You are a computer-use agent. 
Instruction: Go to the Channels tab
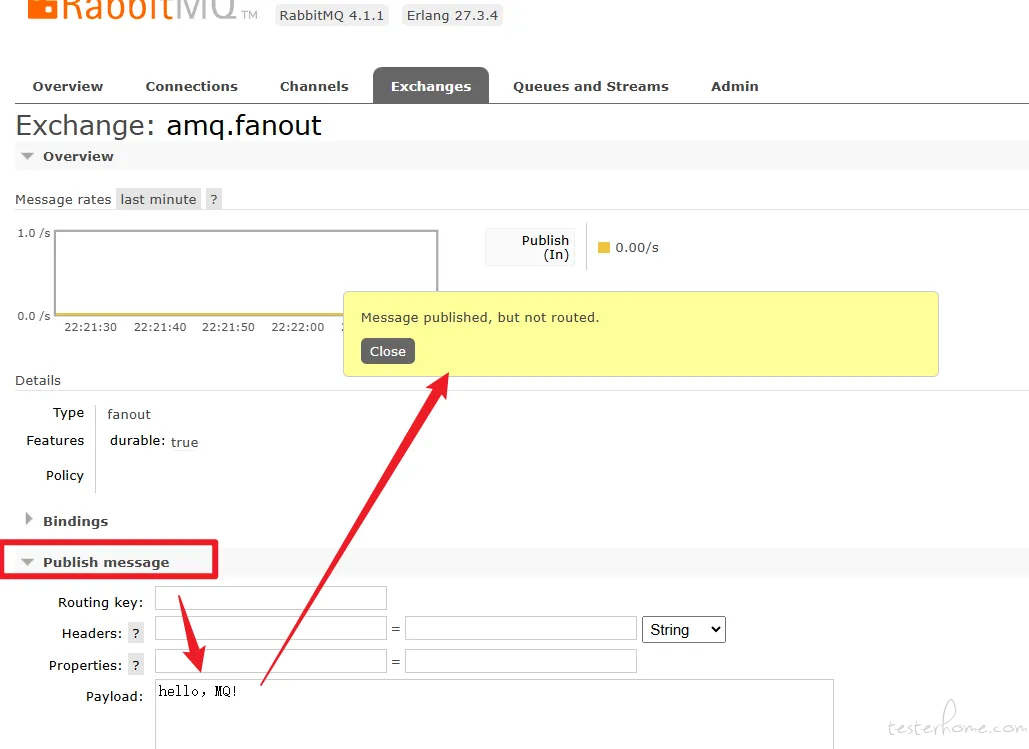314,86
